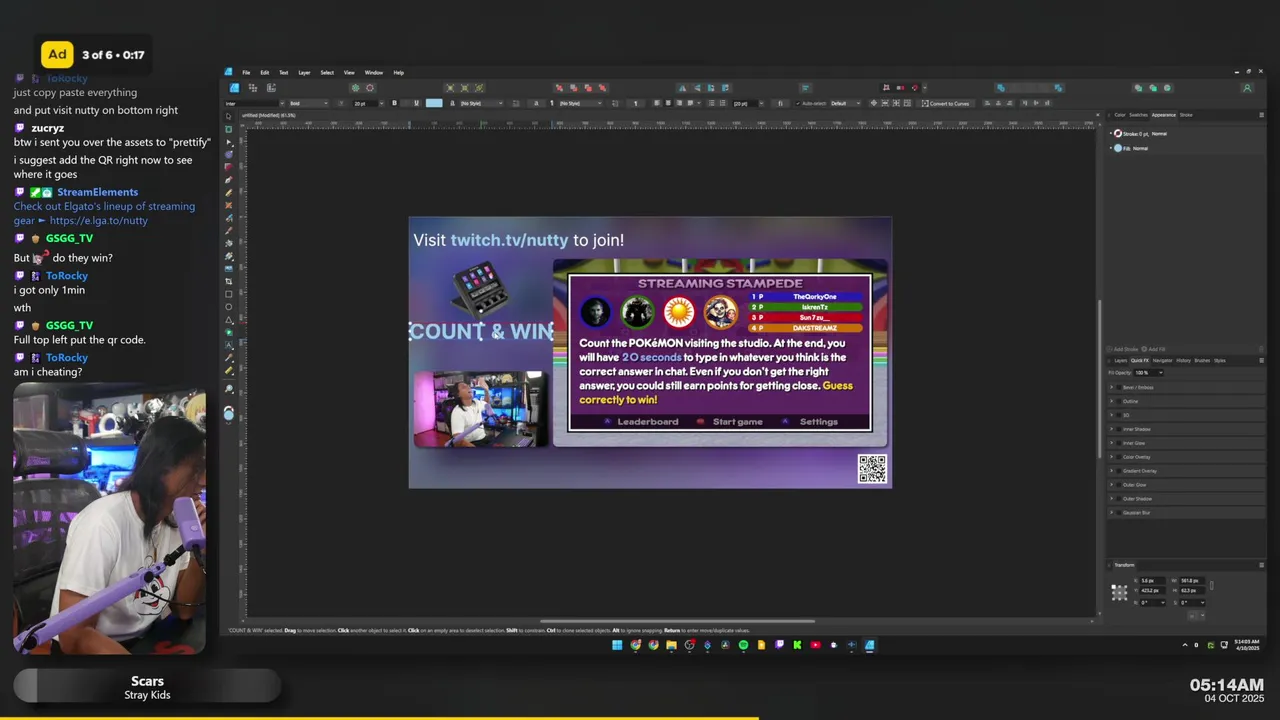
Task: Enable the Outline effect checkbox
Action: (1119, 401)
